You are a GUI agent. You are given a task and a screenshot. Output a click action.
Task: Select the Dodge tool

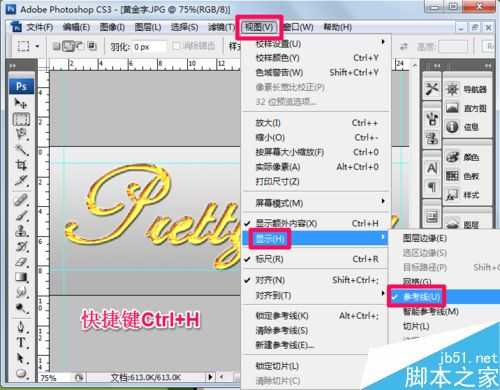pyautogui.click(x=21, y=308)
